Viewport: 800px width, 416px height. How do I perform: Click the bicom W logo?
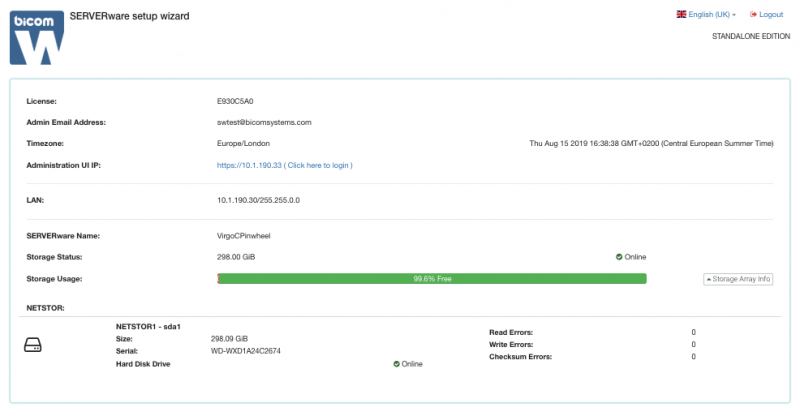point(37,38)
